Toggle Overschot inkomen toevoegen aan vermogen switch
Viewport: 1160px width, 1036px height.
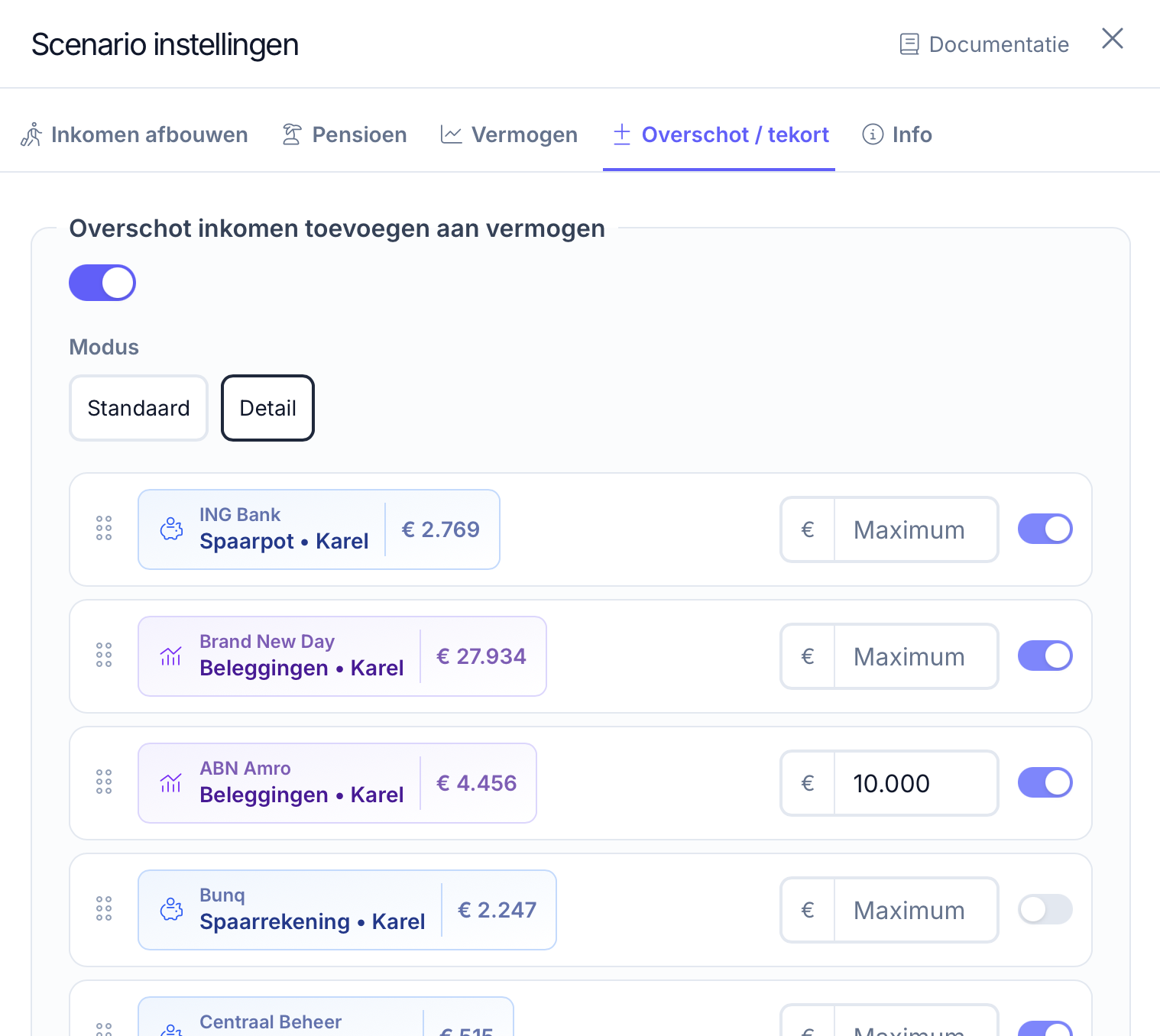pyautogui.click(x=102, y=283)
